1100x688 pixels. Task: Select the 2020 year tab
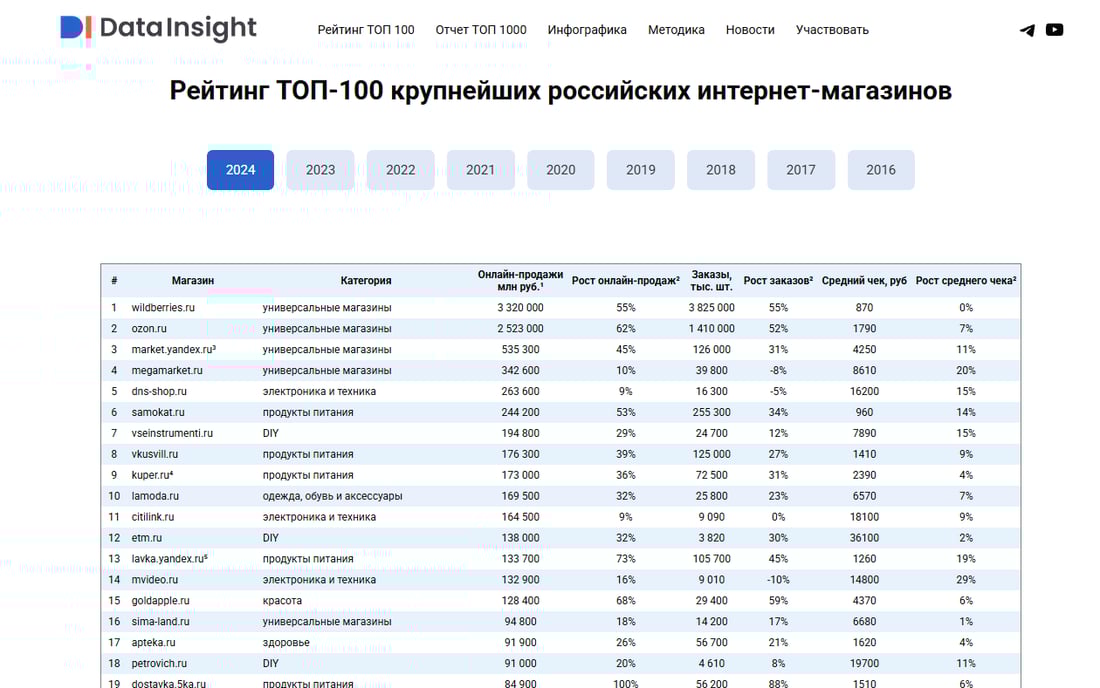(x=560, y=170)
